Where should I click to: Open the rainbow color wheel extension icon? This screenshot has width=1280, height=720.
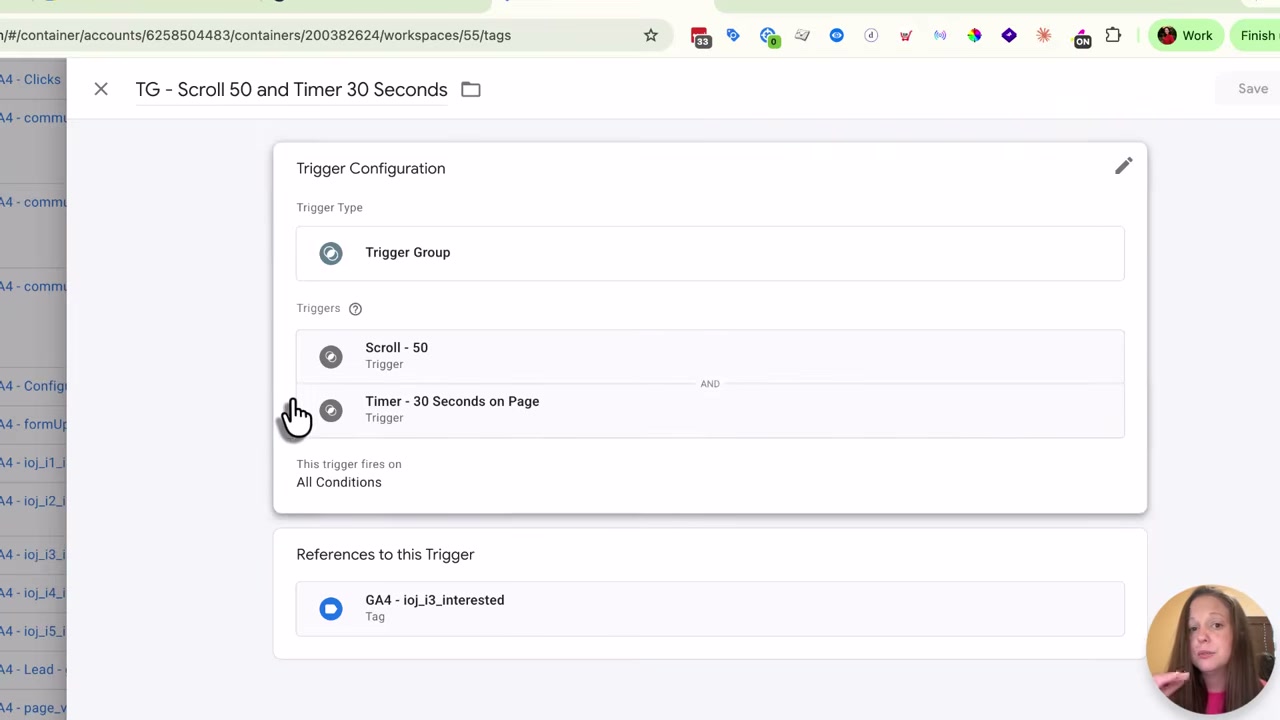[975, 35]
